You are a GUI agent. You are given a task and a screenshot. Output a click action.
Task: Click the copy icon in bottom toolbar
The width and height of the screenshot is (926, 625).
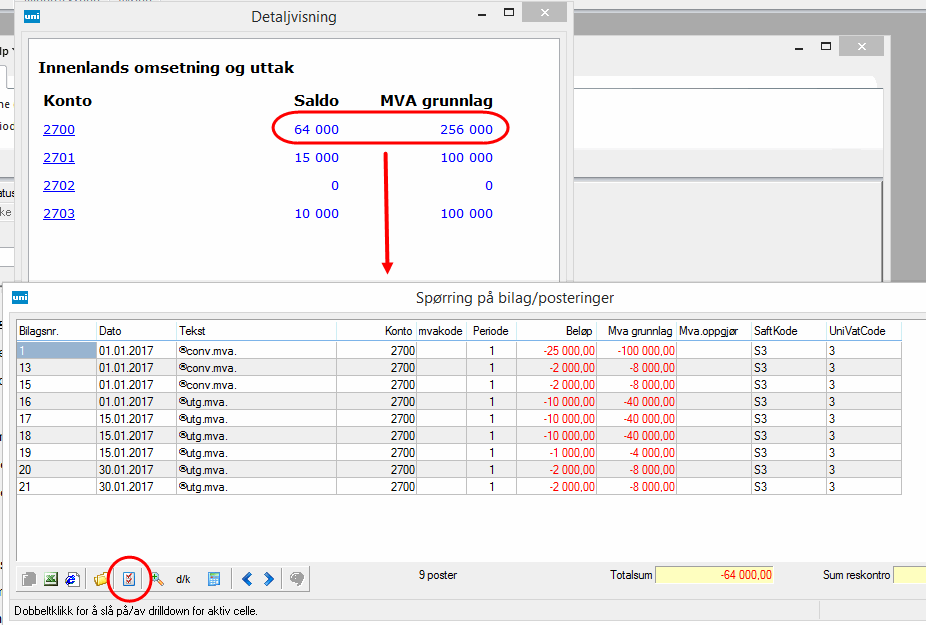[29, 578]
